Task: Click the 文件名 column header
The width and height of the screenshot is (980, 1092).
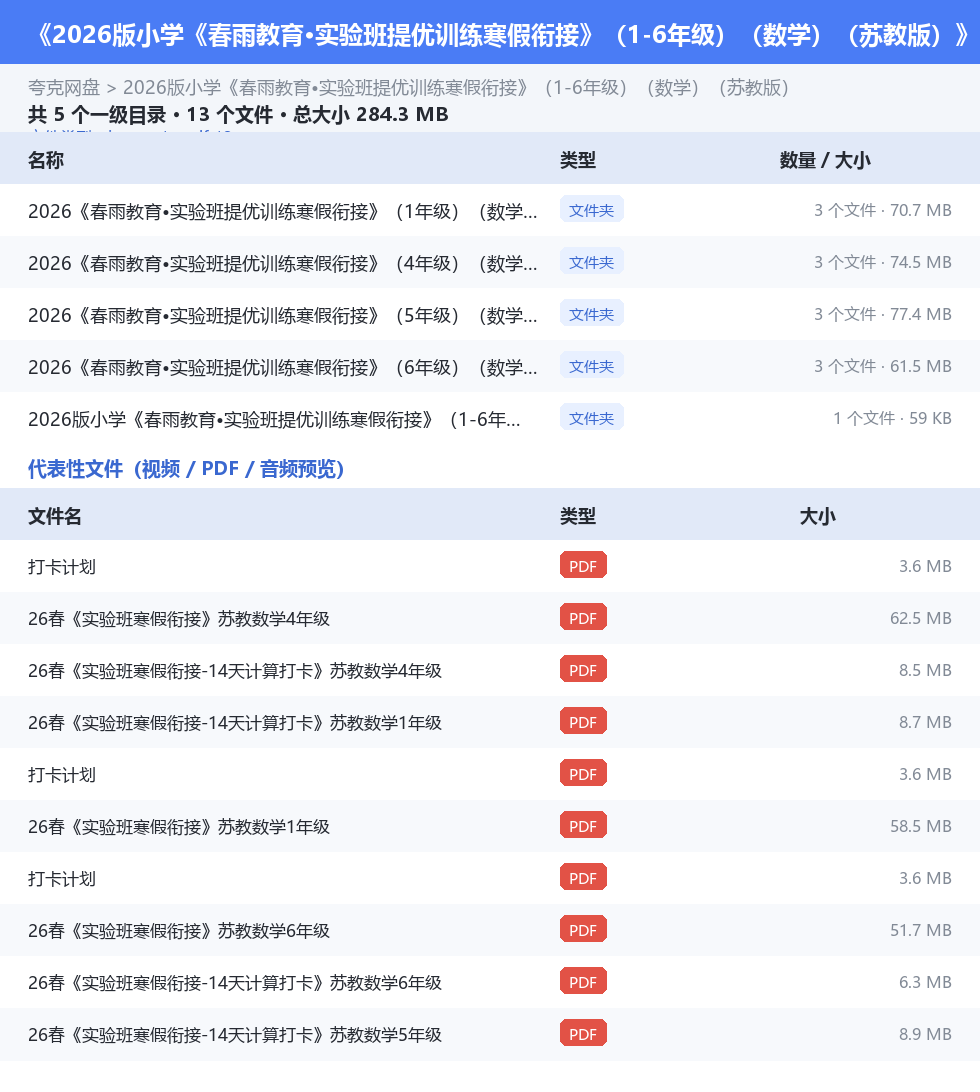Action: tap(55, 516)
